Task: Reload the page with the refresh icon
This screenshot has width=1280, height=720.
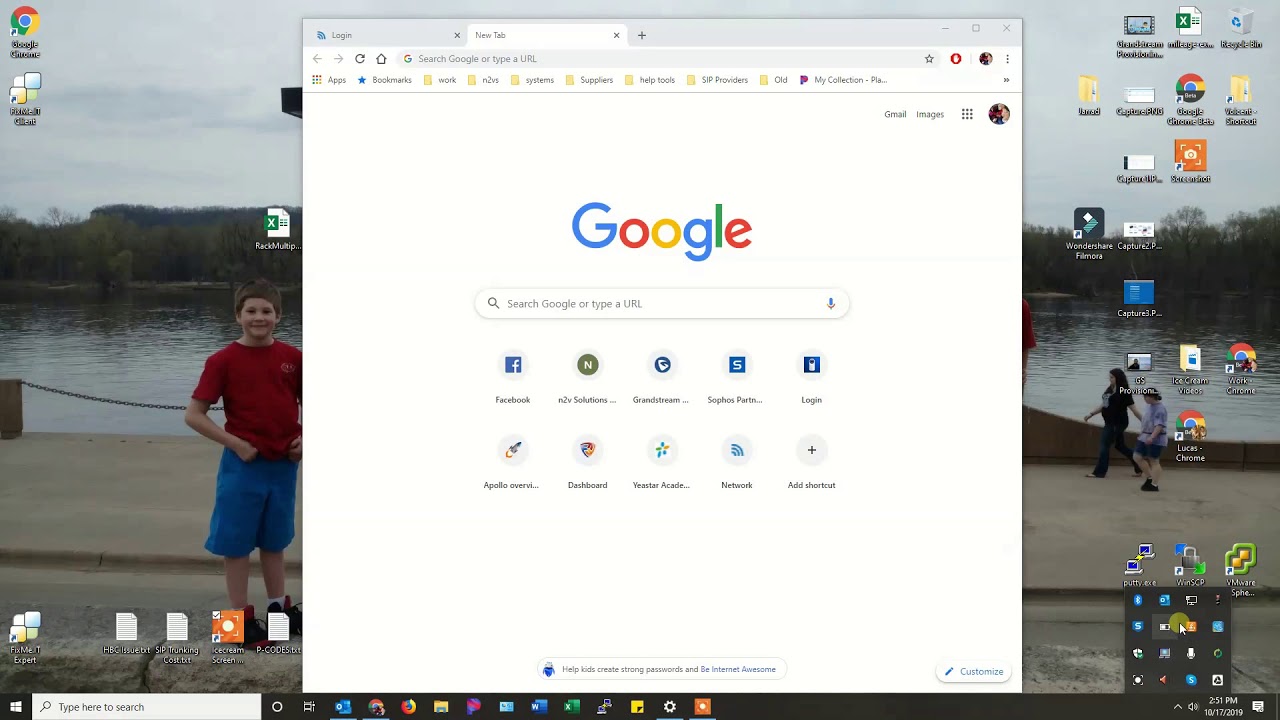Action: coord(360,59)
